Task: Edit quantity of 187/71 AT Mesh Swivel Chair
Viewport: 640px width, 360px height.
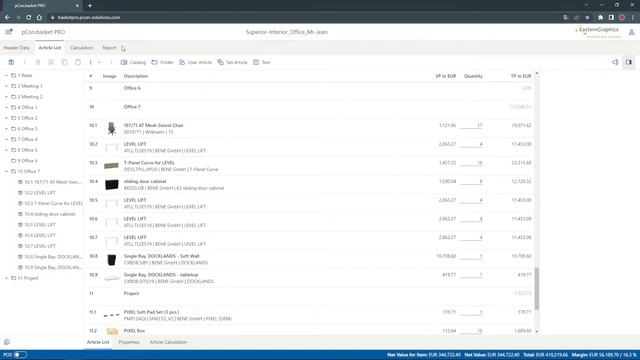Action: (x=471, y=126)
